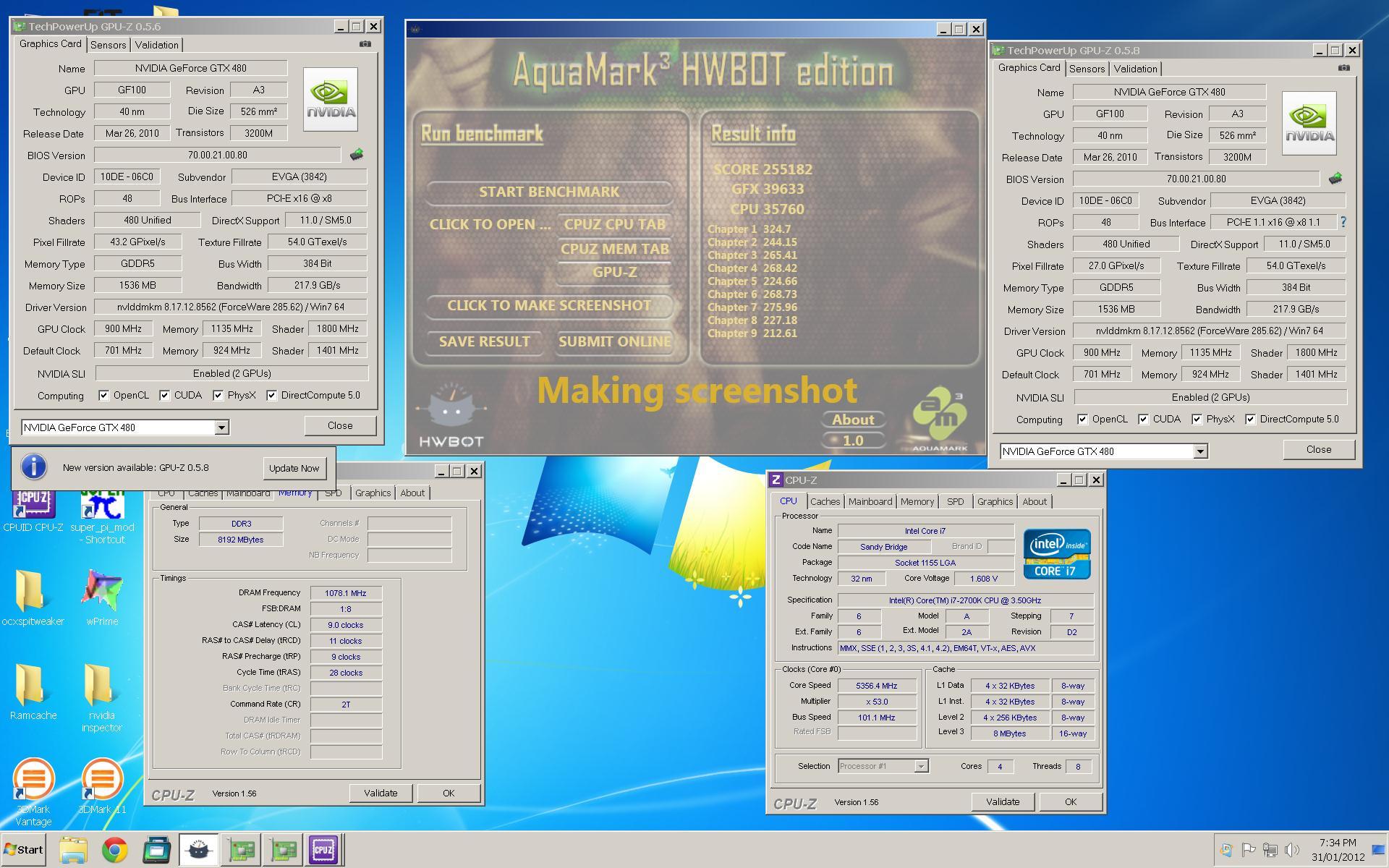Click Update Now in GPU-Z notification
Screen dimensions: 1389x868
pyautogui.click(x=294, y=468)
